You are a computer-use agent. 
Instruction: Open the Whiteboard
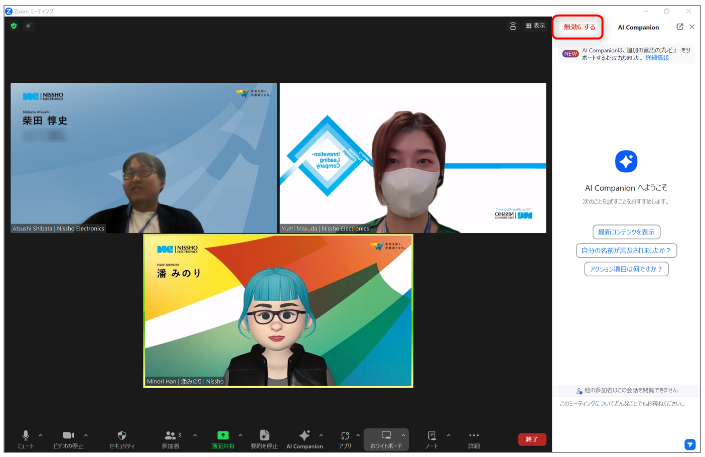(386, 439)
